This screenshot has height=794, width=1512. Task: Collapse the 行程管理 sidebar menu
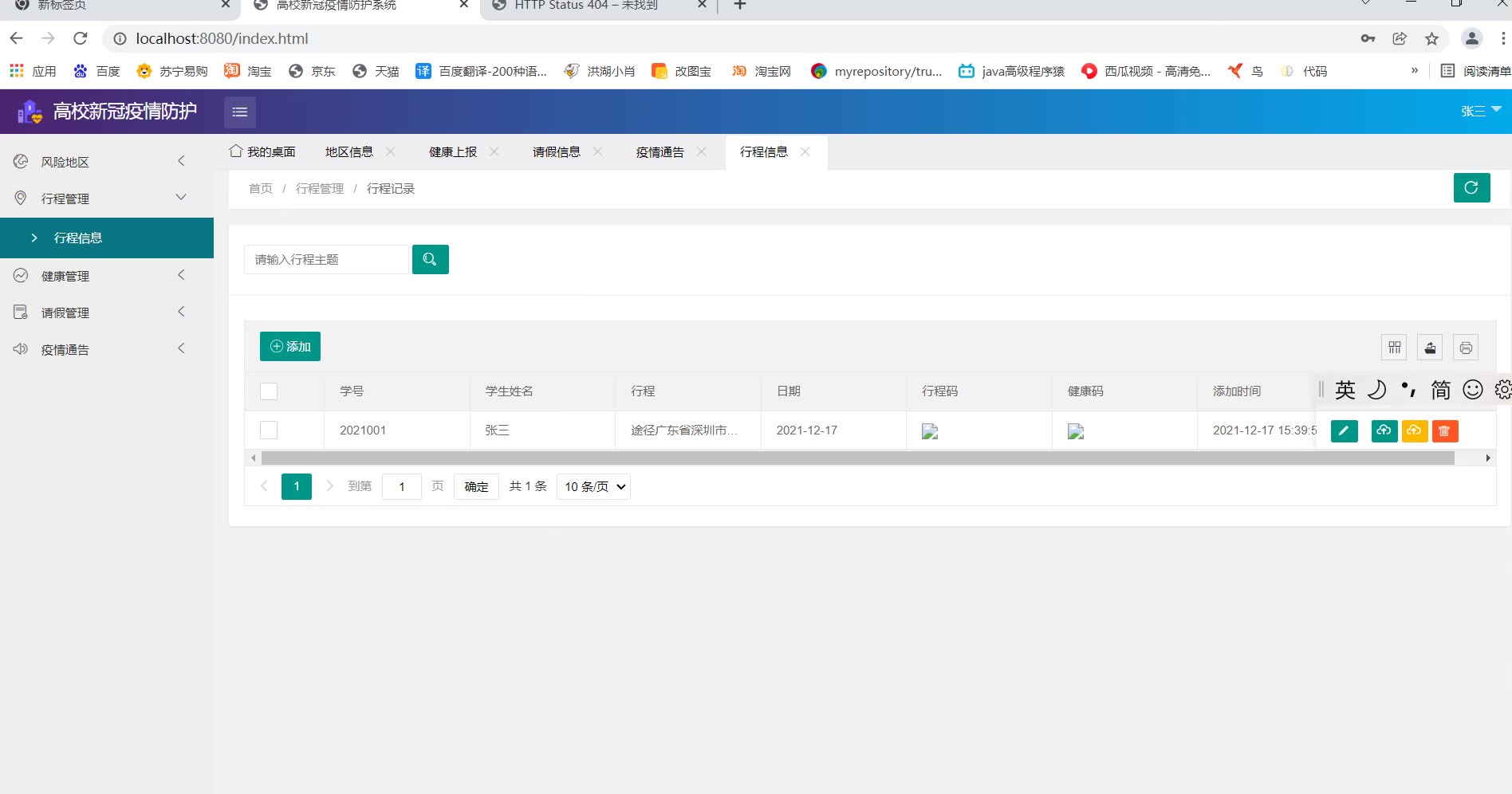107,198
